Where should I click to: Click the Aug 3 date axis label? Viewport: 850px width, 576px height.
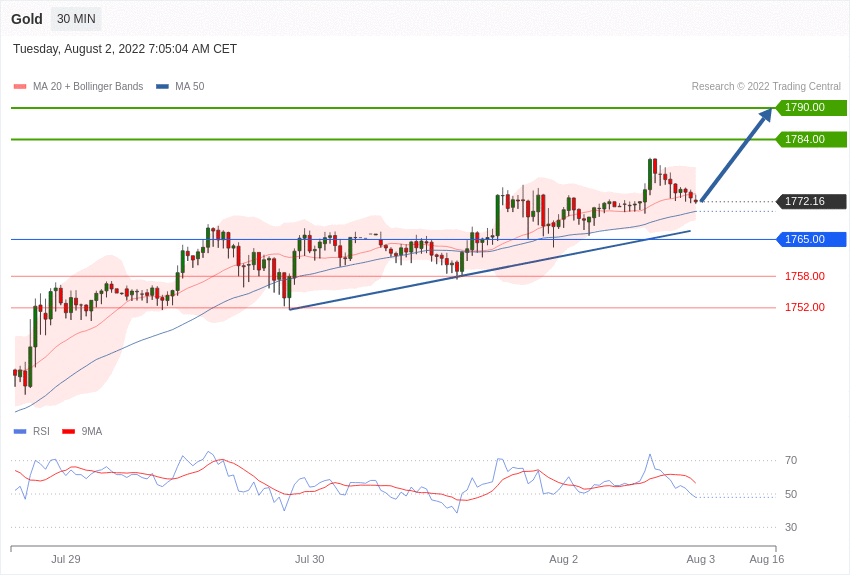700,559
